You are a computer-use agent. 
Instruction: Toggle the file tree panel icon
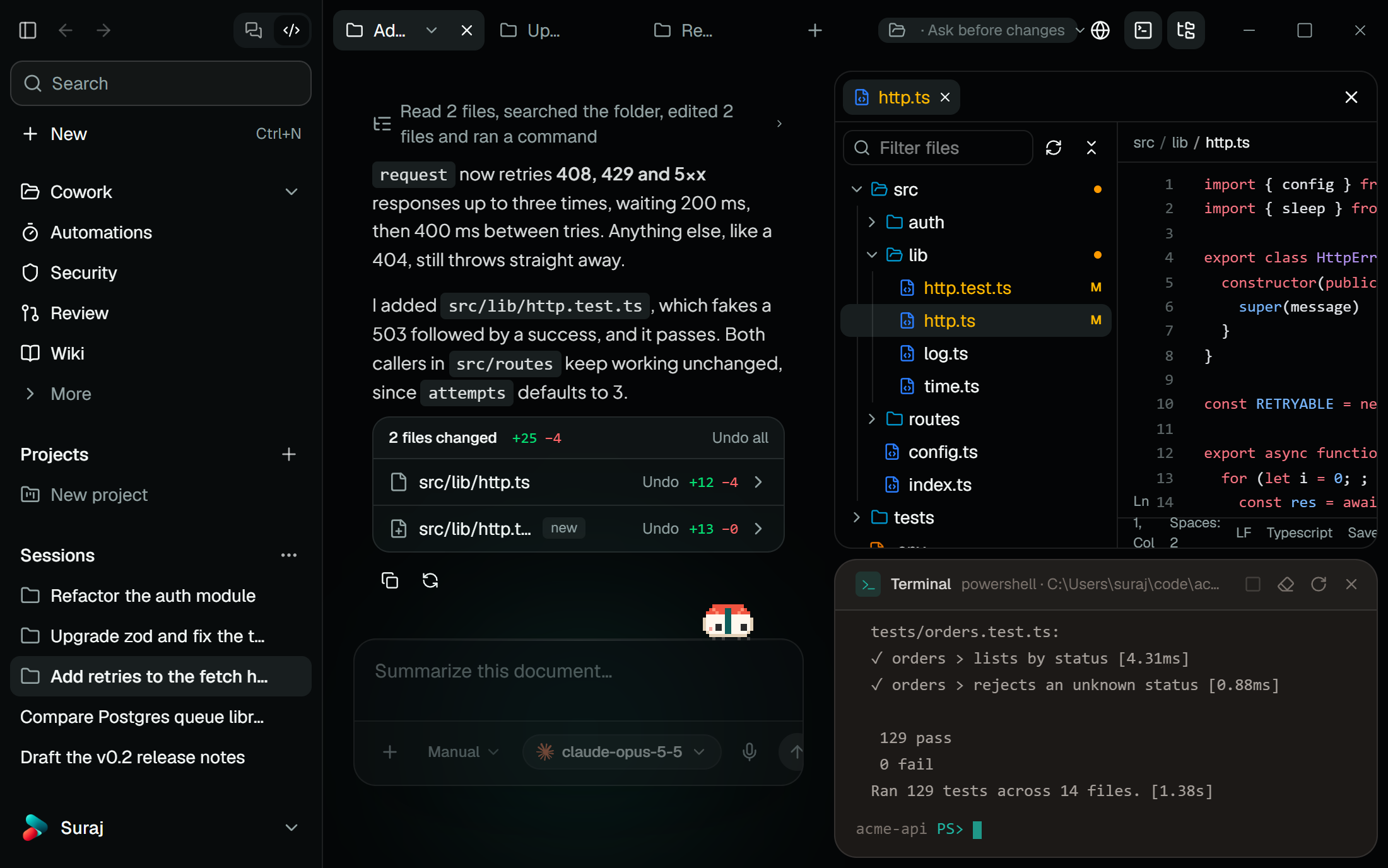[1186, 30]
